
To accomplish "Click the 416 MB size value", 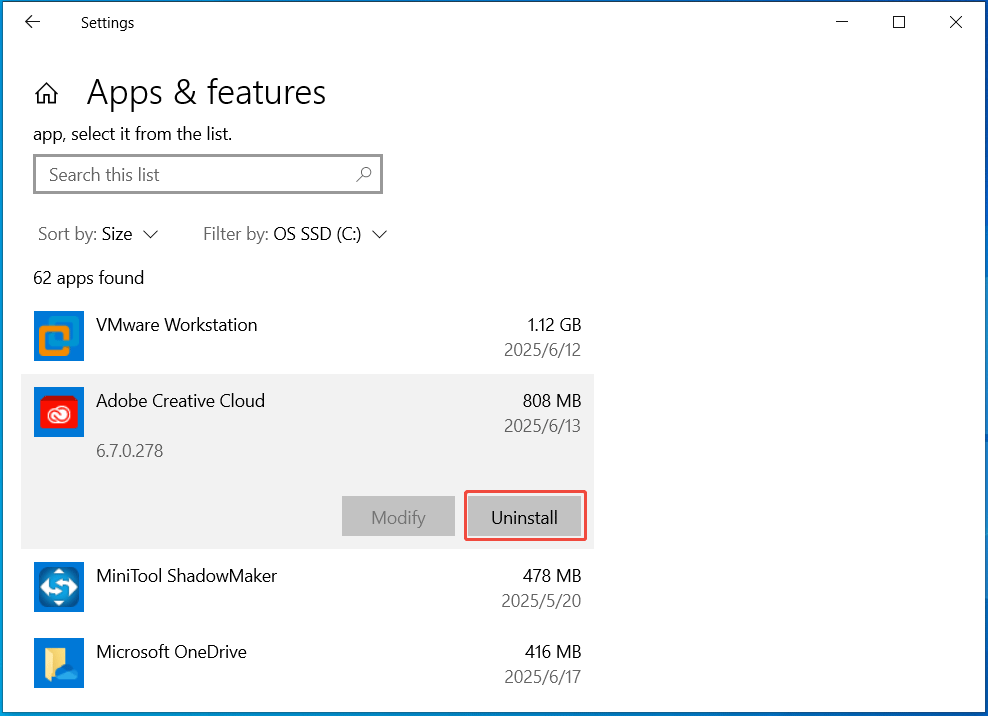I will [x=553, y=652].
